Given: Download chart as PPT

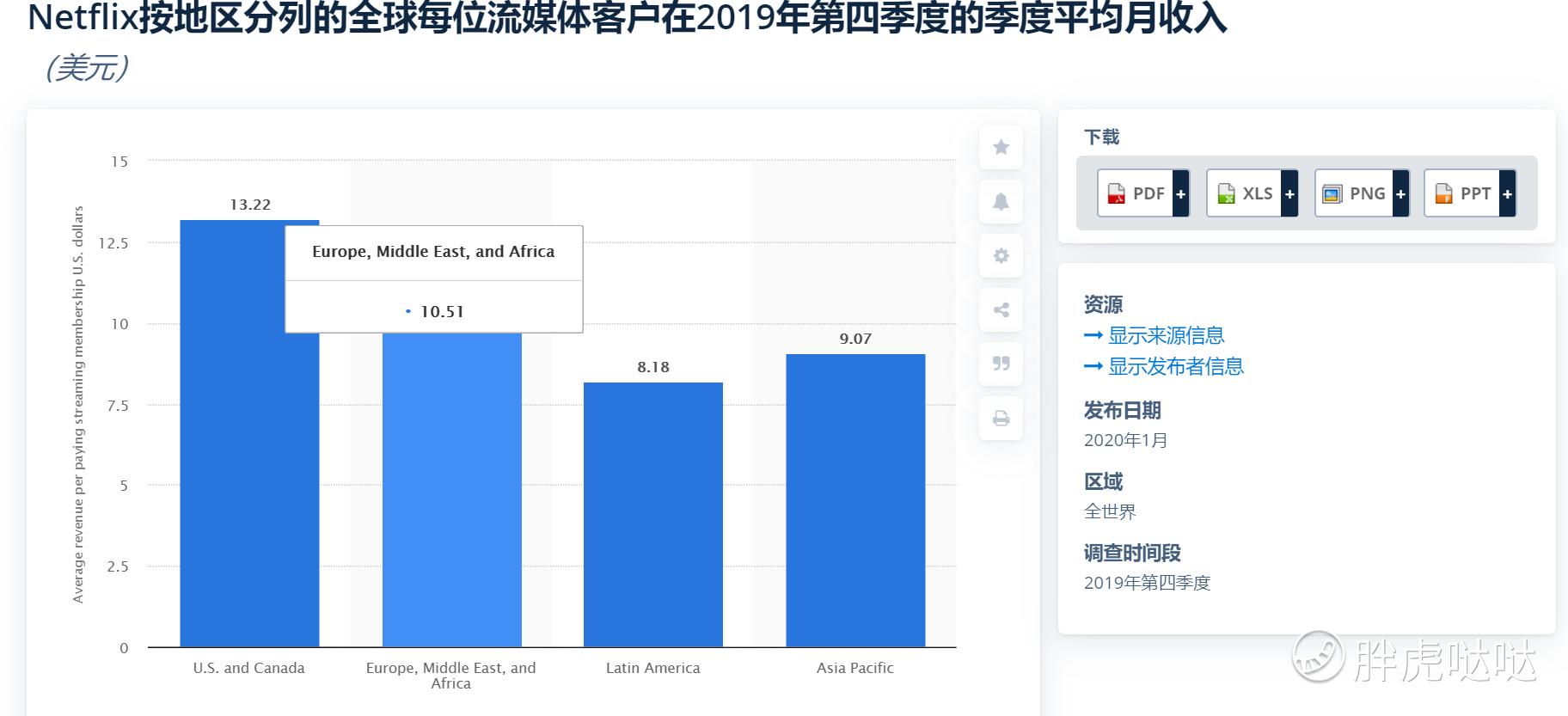Looking at the screenshot, I should point(1470,193).
